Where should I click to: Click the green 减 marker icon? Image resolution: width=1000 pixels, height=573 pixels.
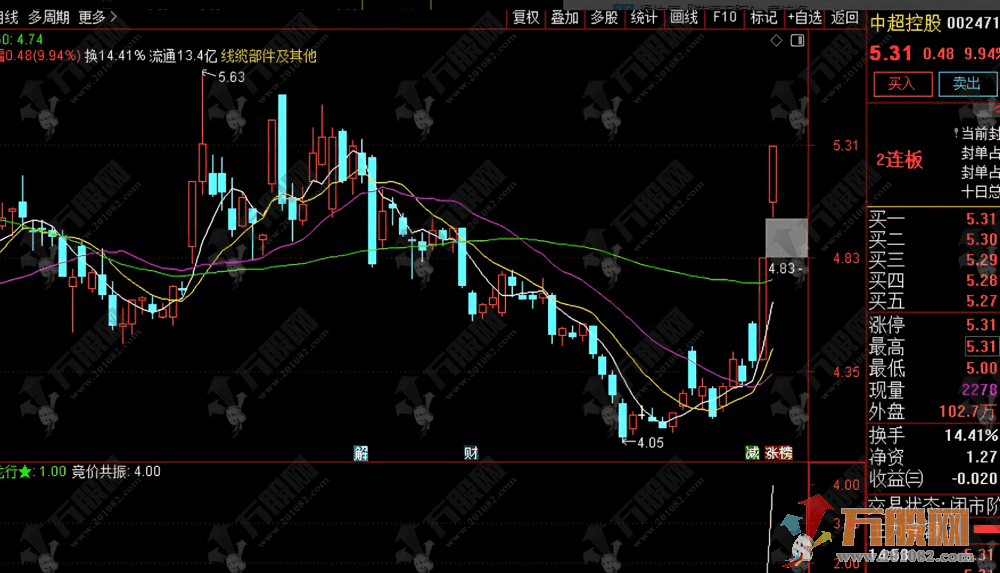click(x=752, y=453)
